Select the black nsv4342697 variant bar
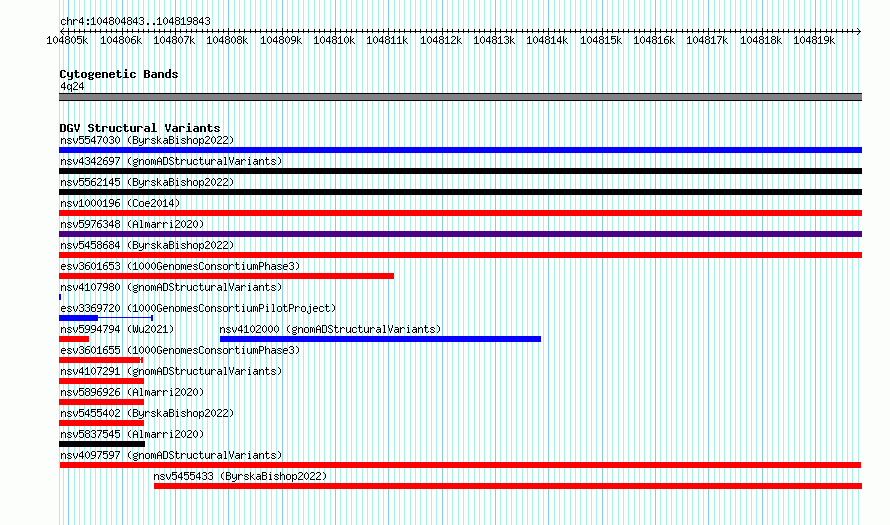The height and width of the screenshot is (525, 890). point(460,171)
